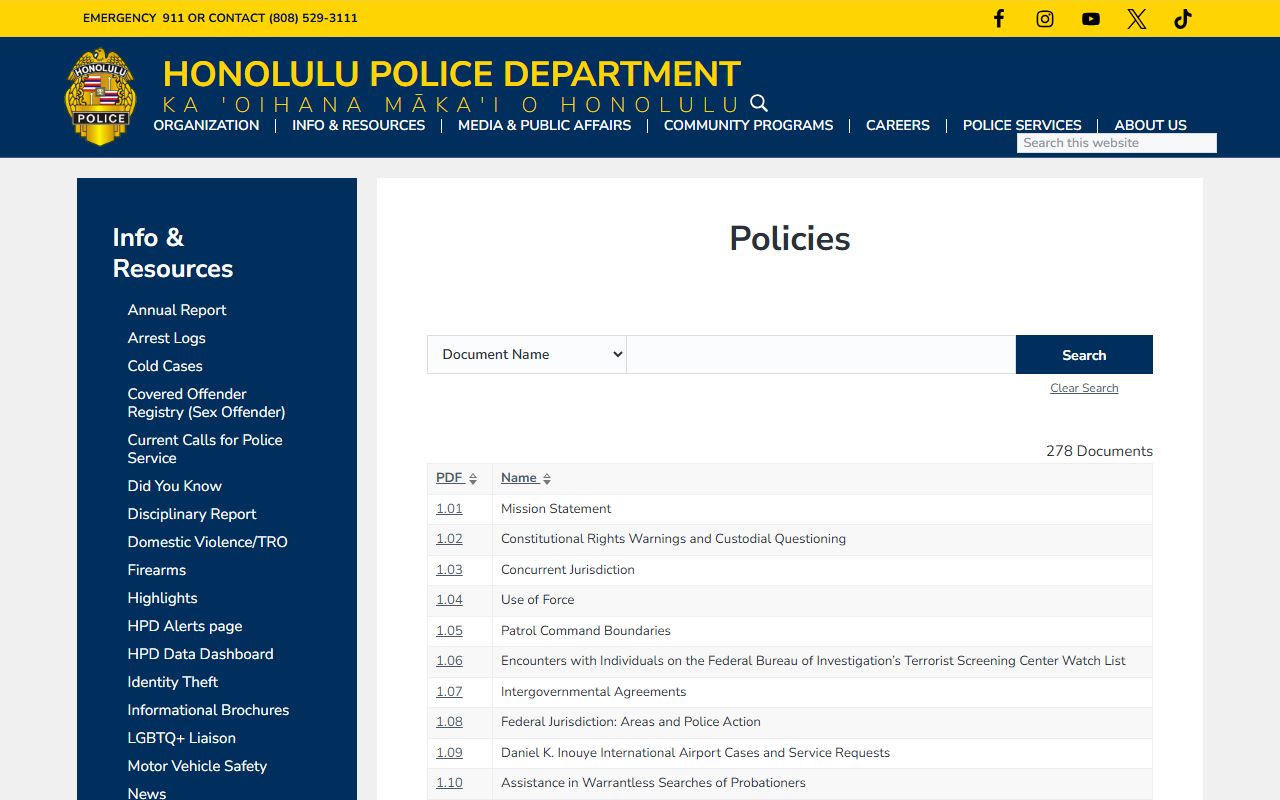Click the Honolulu Police badge logo
The width and height of the screenshot is (1280, 800).
click(x=101, y=97)
